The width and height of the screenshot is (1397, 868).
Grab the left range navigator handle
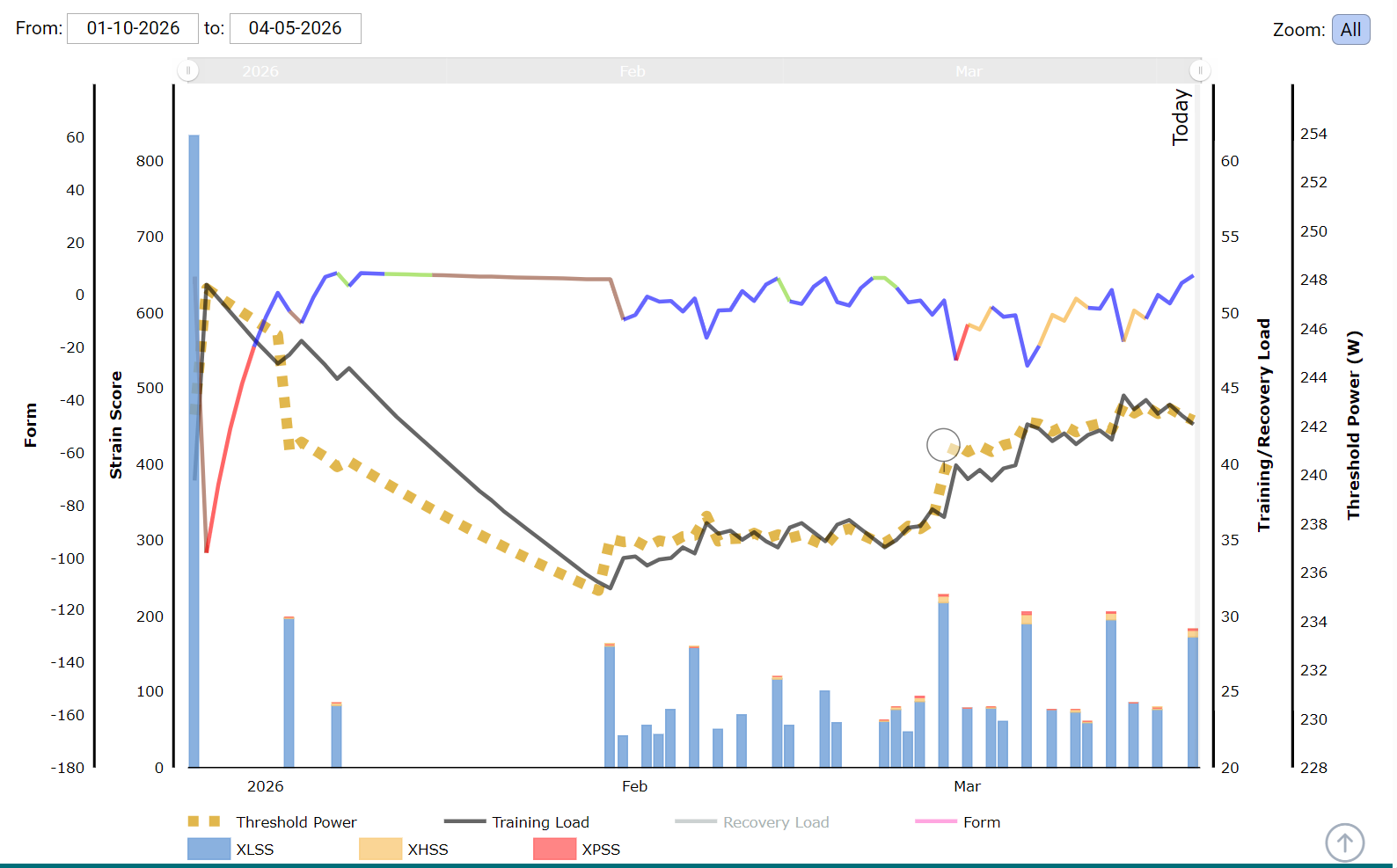(x=188, y=70)
